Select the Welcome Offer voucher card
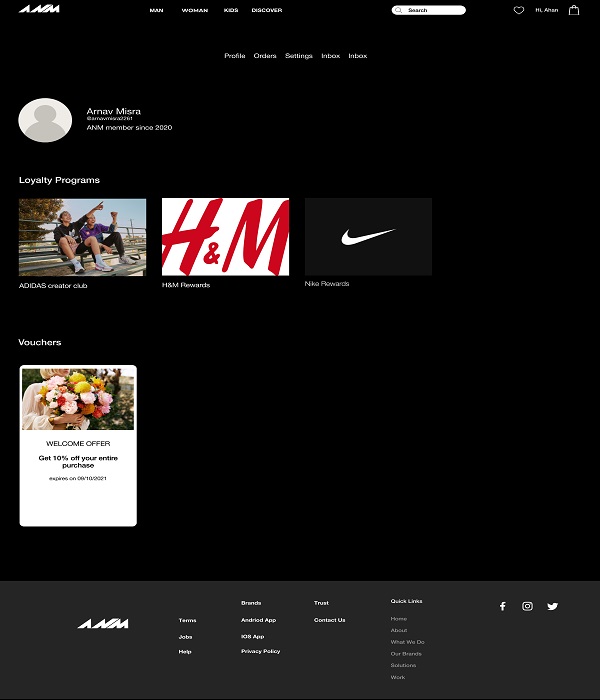The height and width of the screenshot is (700, 600). tap(78, 446)
